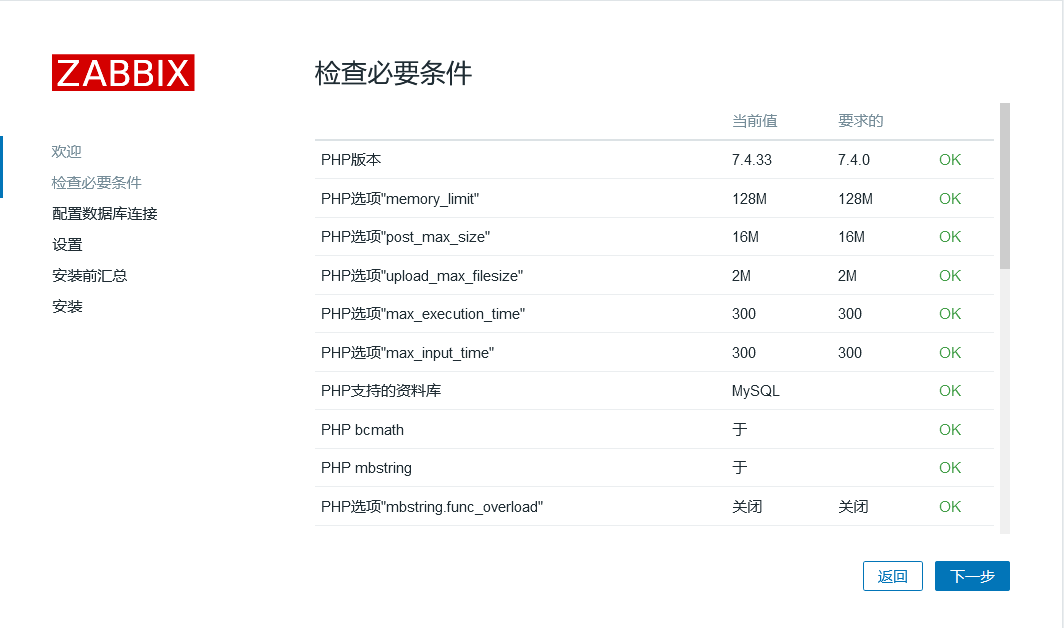Select 检查必要条件 step in sidebar
Viewport: 1064px width, 628px height.
[97, 182]
